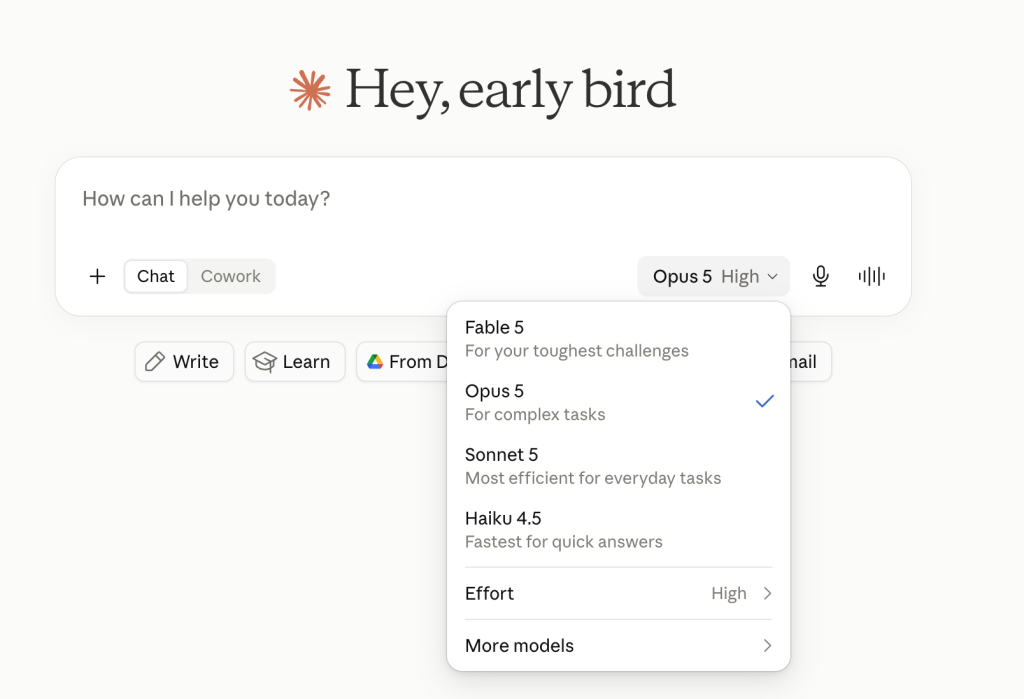The width and height of the screenshot is (1024, 699).
Task: Click the Google Drive icon
Action: point(375,361)
